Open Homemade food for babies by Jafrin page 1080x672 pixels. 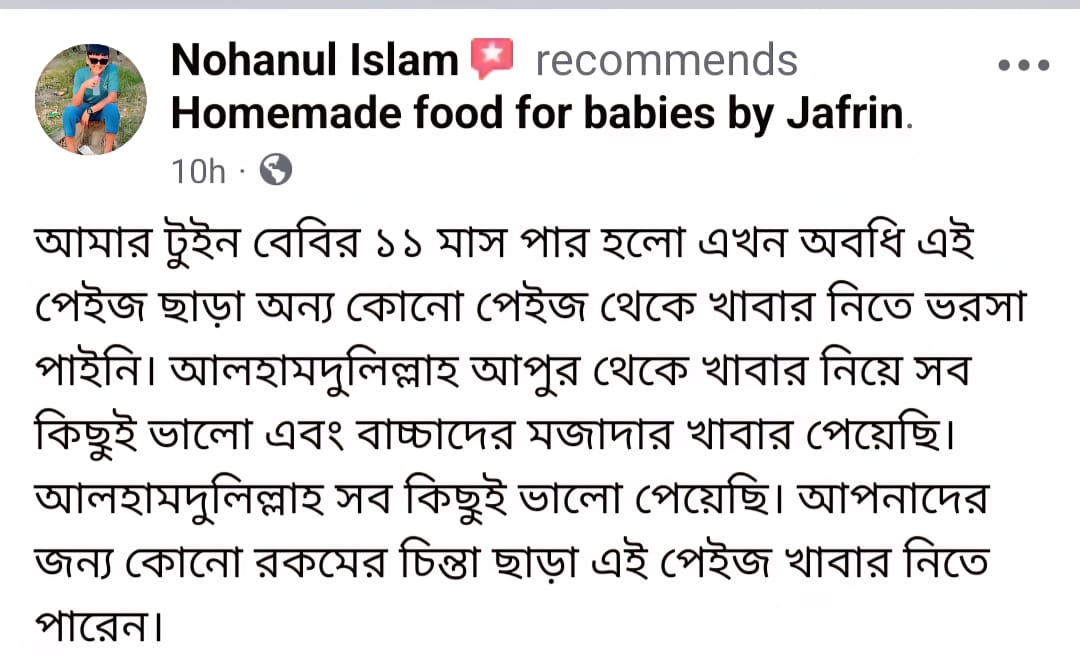click(538, 115)
